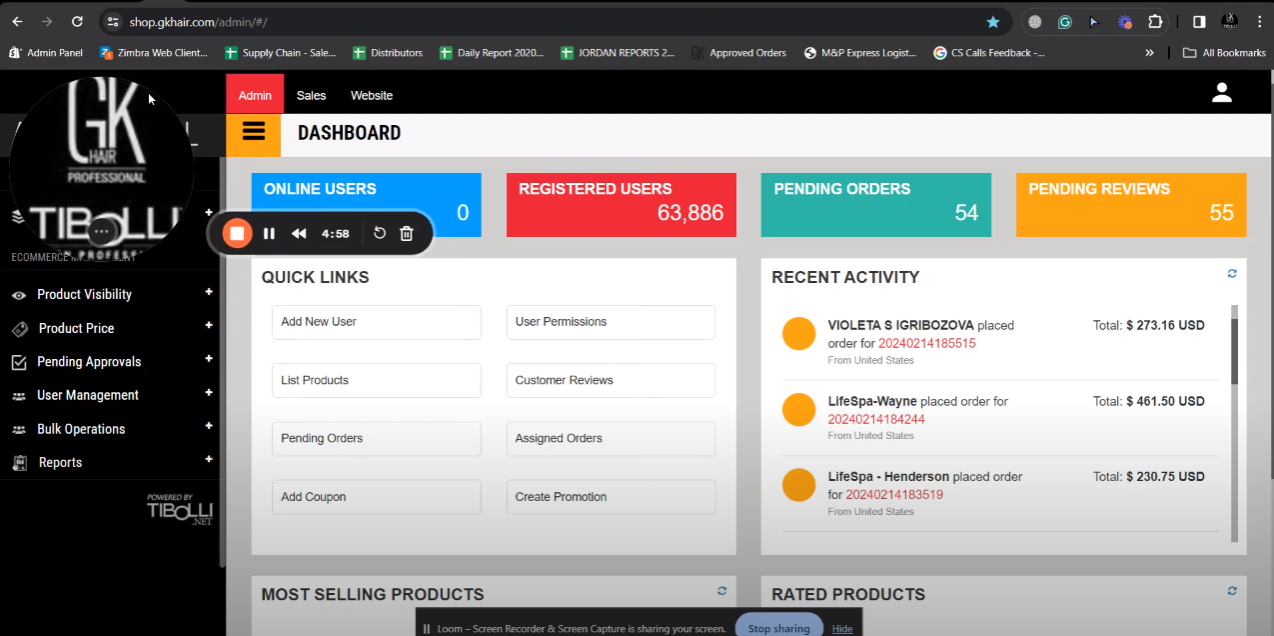Click the hamburger menu icon beside Dashboard

[253, 133]
